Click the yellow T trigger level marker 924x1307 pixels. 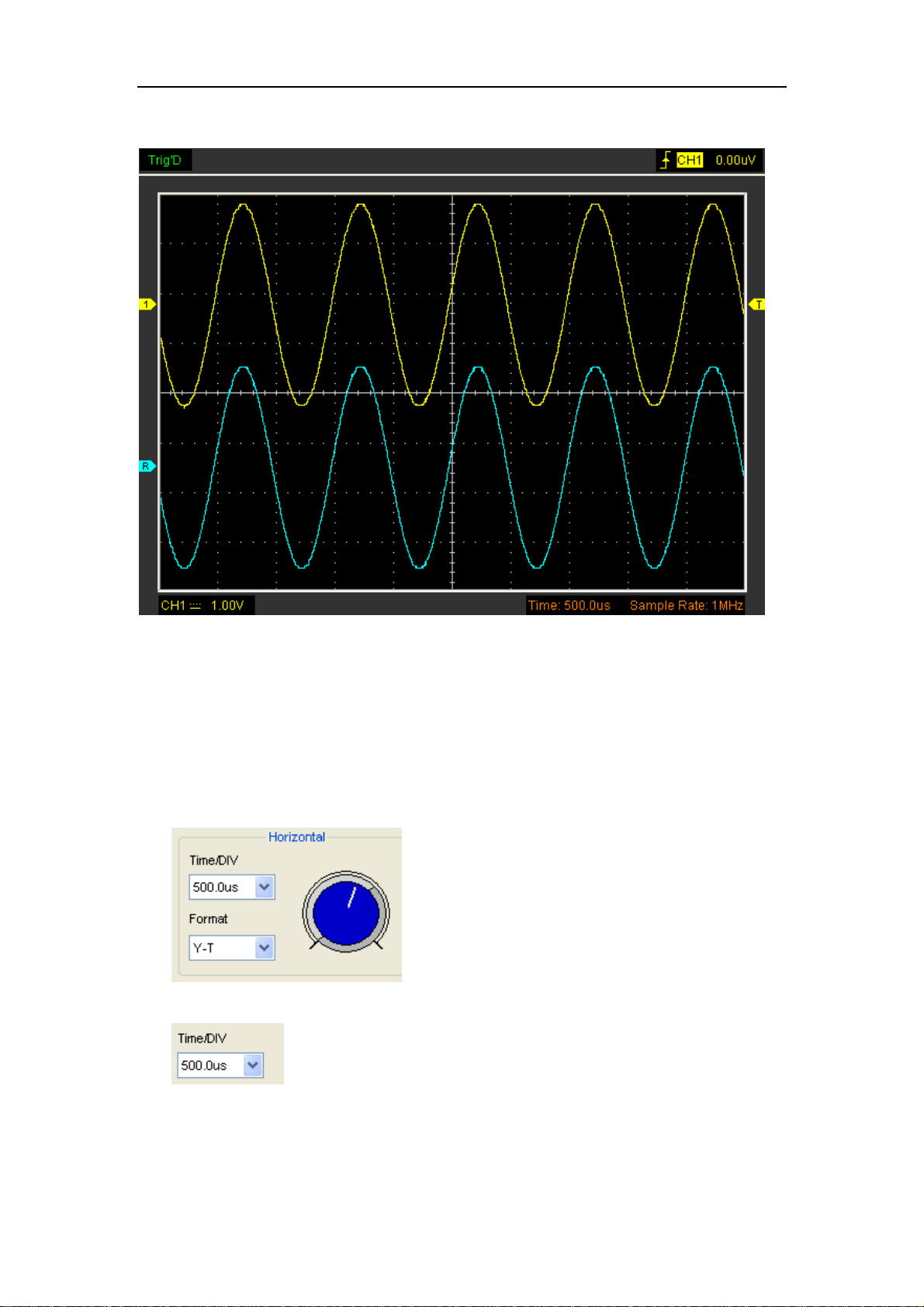pos(756,305)
